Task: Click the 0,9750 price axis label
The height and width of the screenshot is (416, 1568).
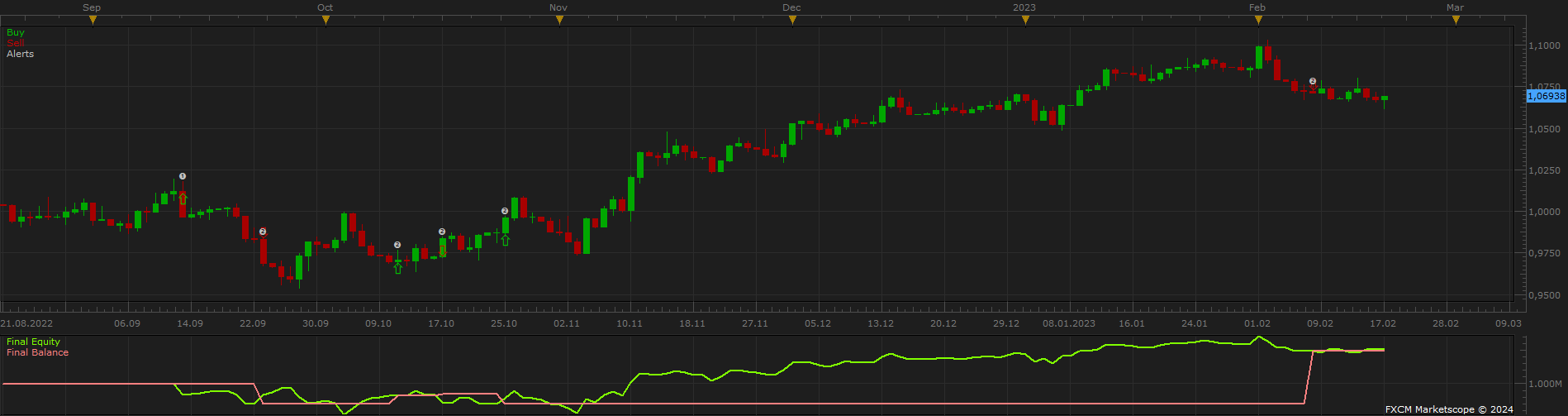Action: point(1544,253)
